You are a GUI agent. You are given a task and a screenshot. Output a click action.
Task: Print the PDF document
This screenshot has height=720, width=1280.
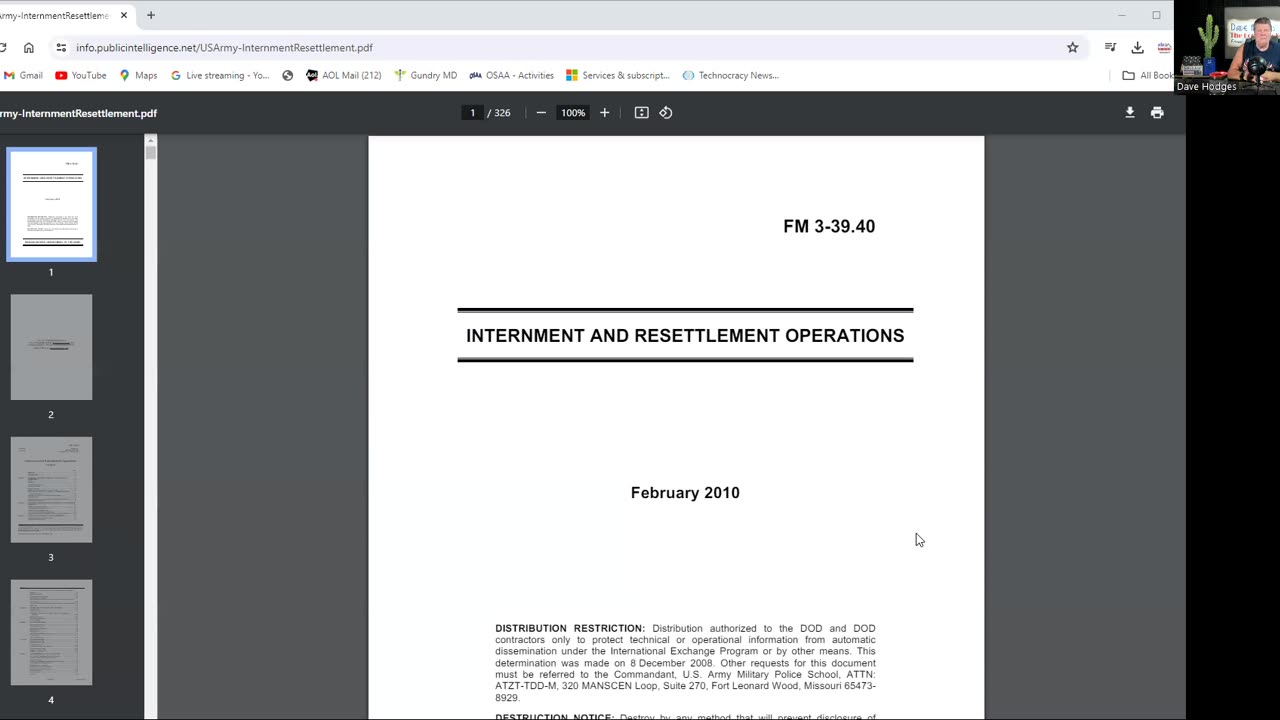pyautogui.click(x=1157, y=113)
